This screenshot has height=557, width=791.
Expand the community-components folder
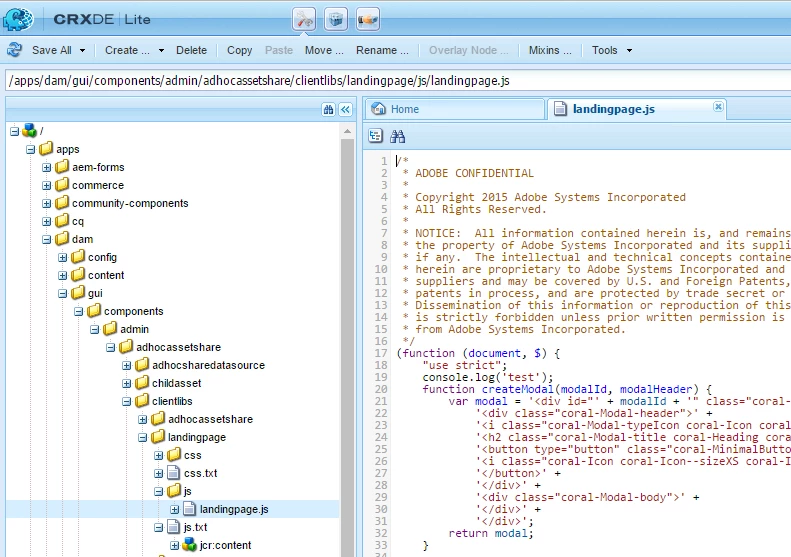point(46,203)
